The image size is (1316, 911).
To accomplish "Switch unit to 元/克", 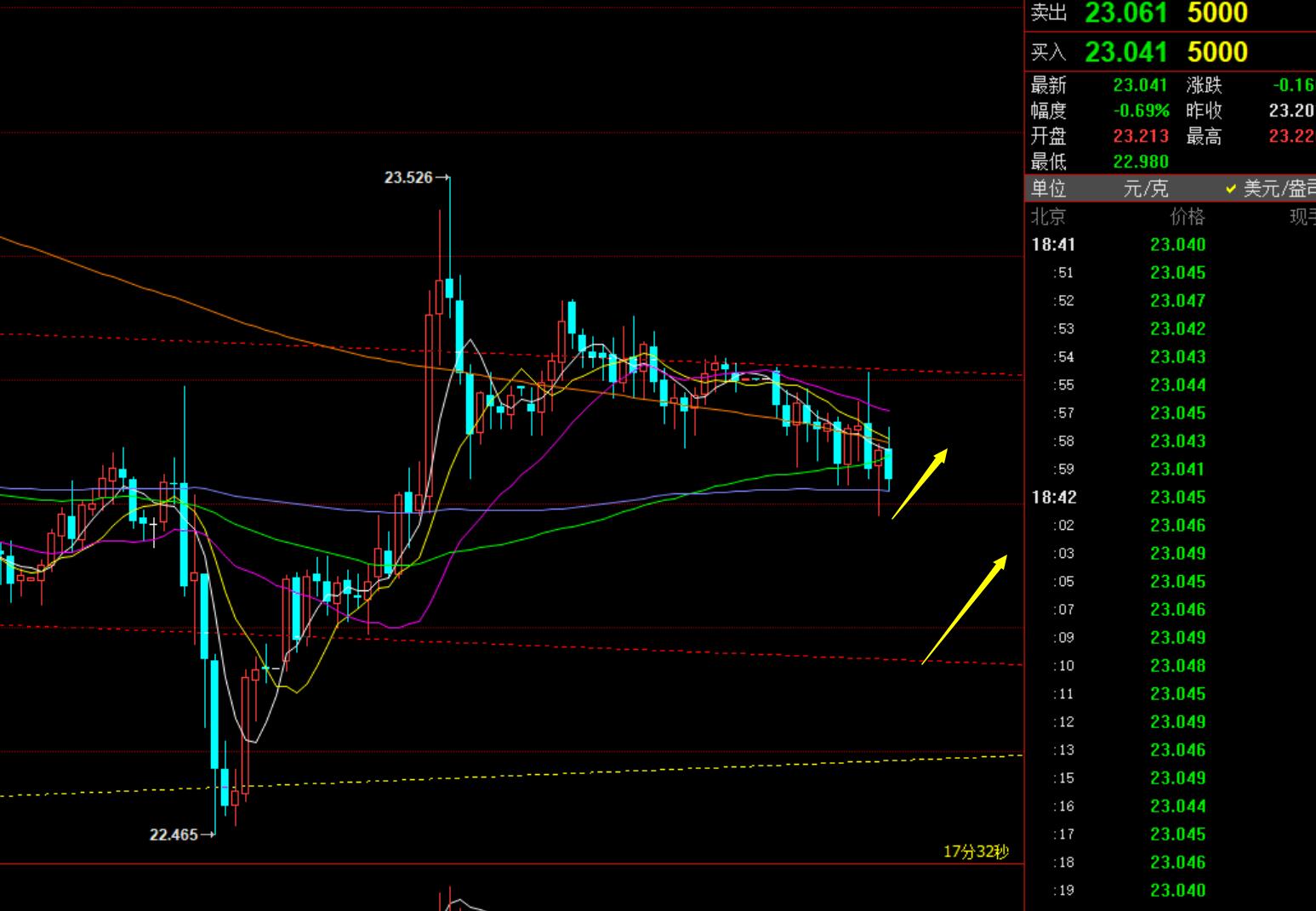I will [x=1145, y=188].
